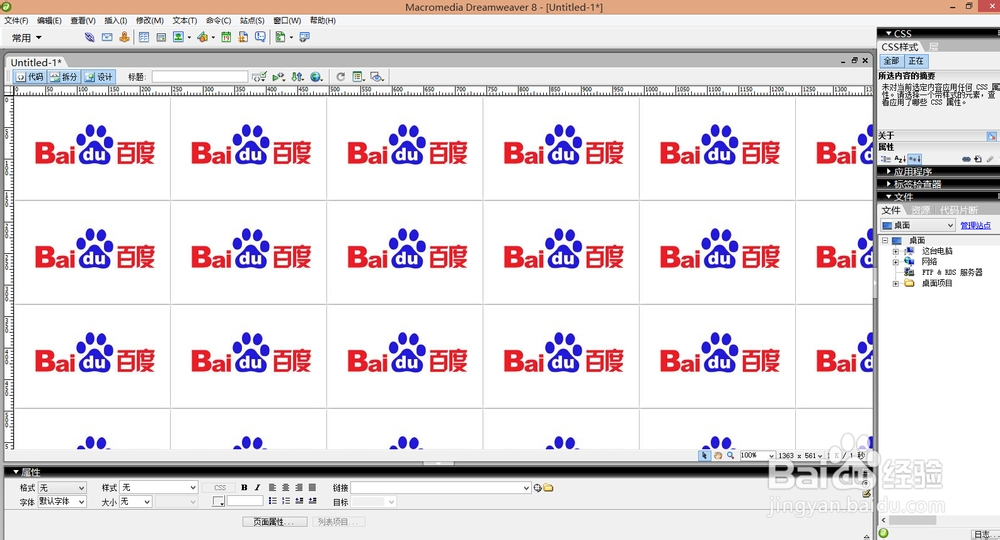Click the Date insert calendar icon
The image size is (1000, 540).
click(226, 38)
